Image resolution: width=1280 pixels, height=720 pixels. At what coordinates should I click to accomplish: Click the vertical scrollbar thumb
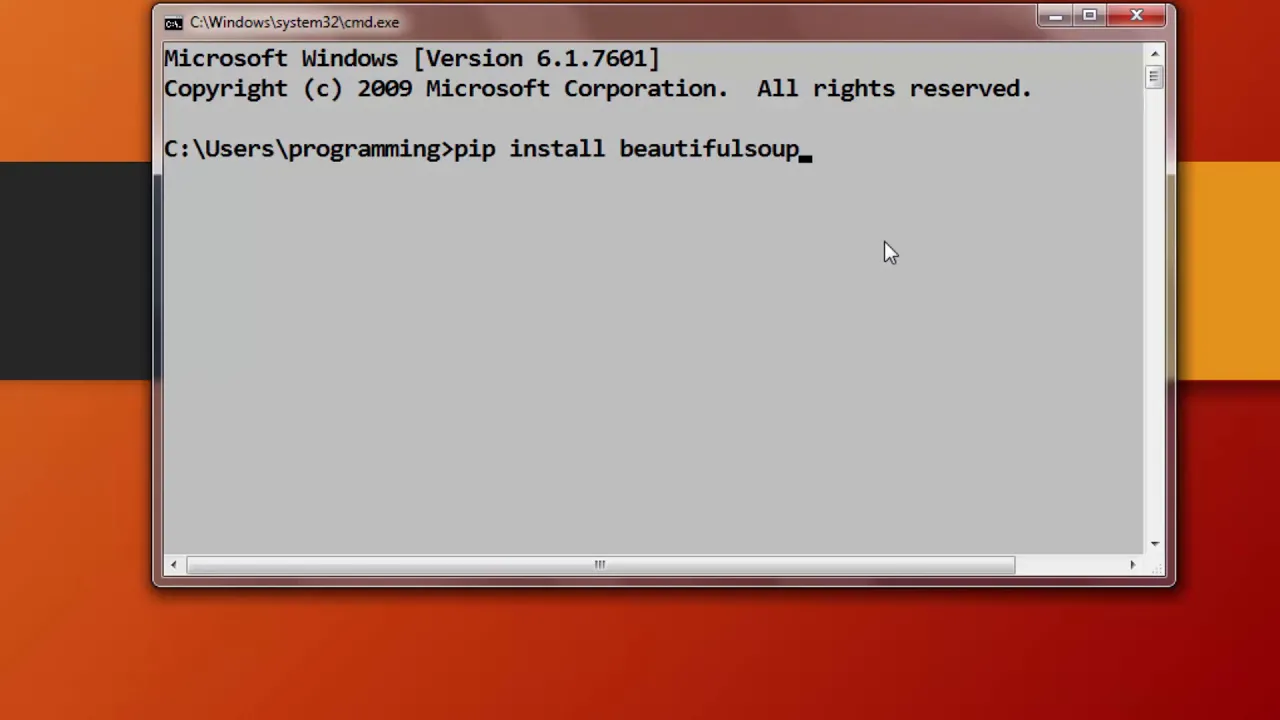point(1155,77)
